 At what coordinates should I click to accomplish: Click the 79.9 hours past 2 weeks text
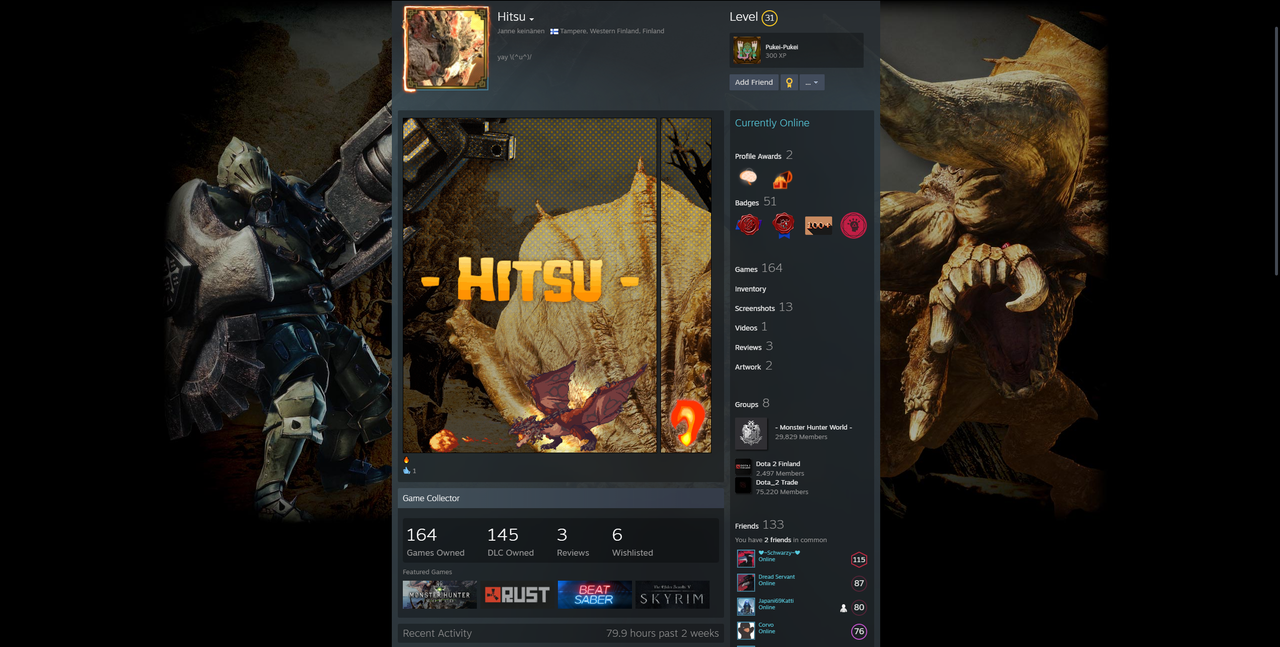pyautogui.click(x=662, y=633)
